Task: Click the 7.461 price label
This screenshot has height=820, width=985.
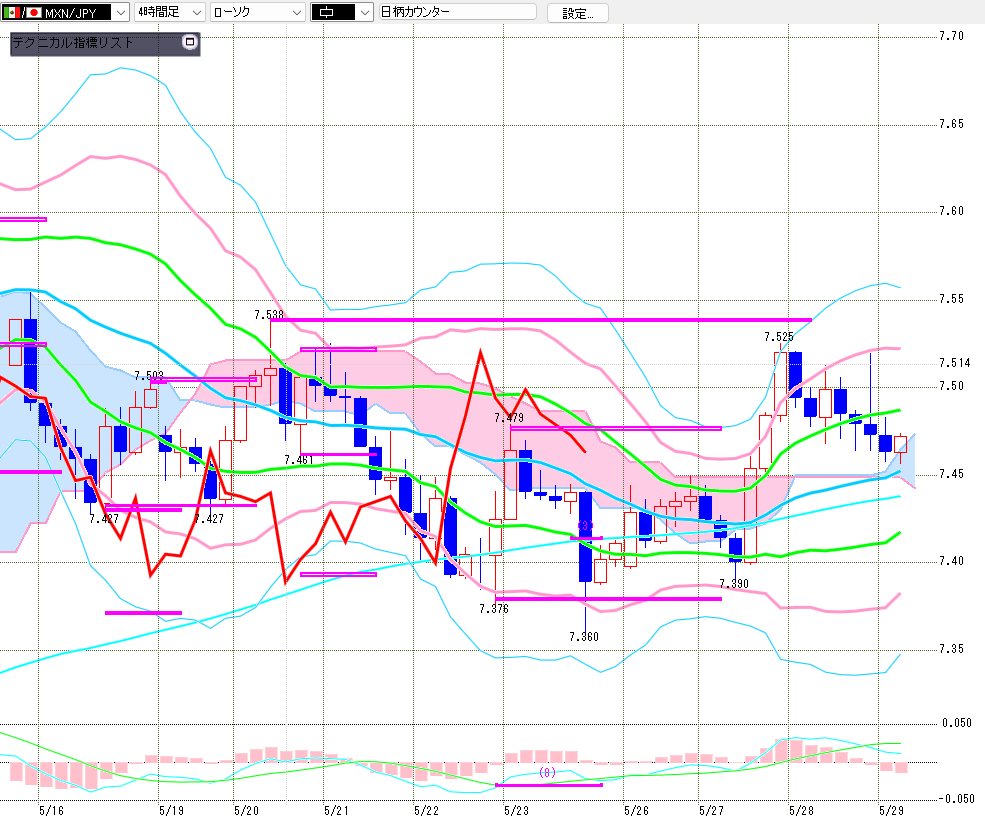Action: [x=298, y=460]
